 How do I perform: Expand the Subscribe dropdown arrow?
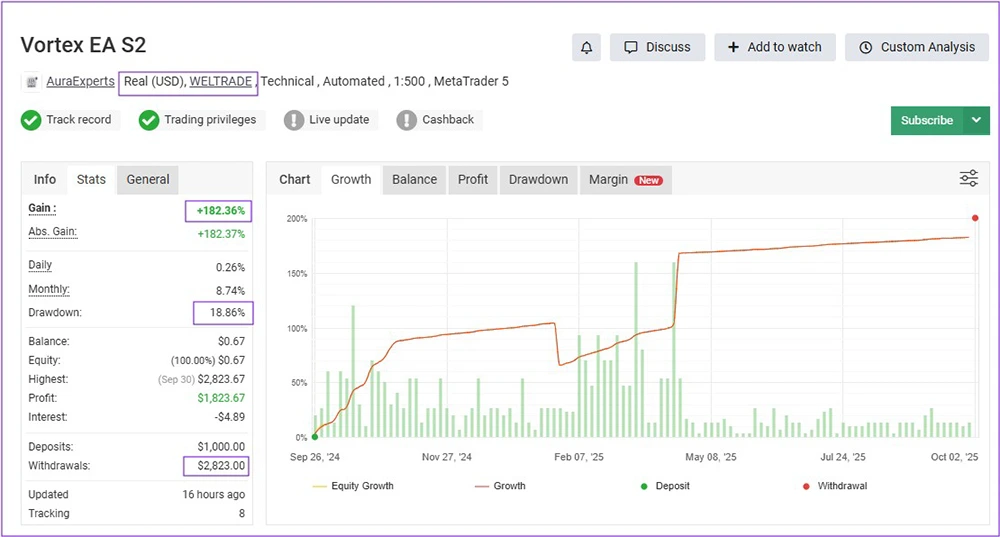[x=976, y=120]
